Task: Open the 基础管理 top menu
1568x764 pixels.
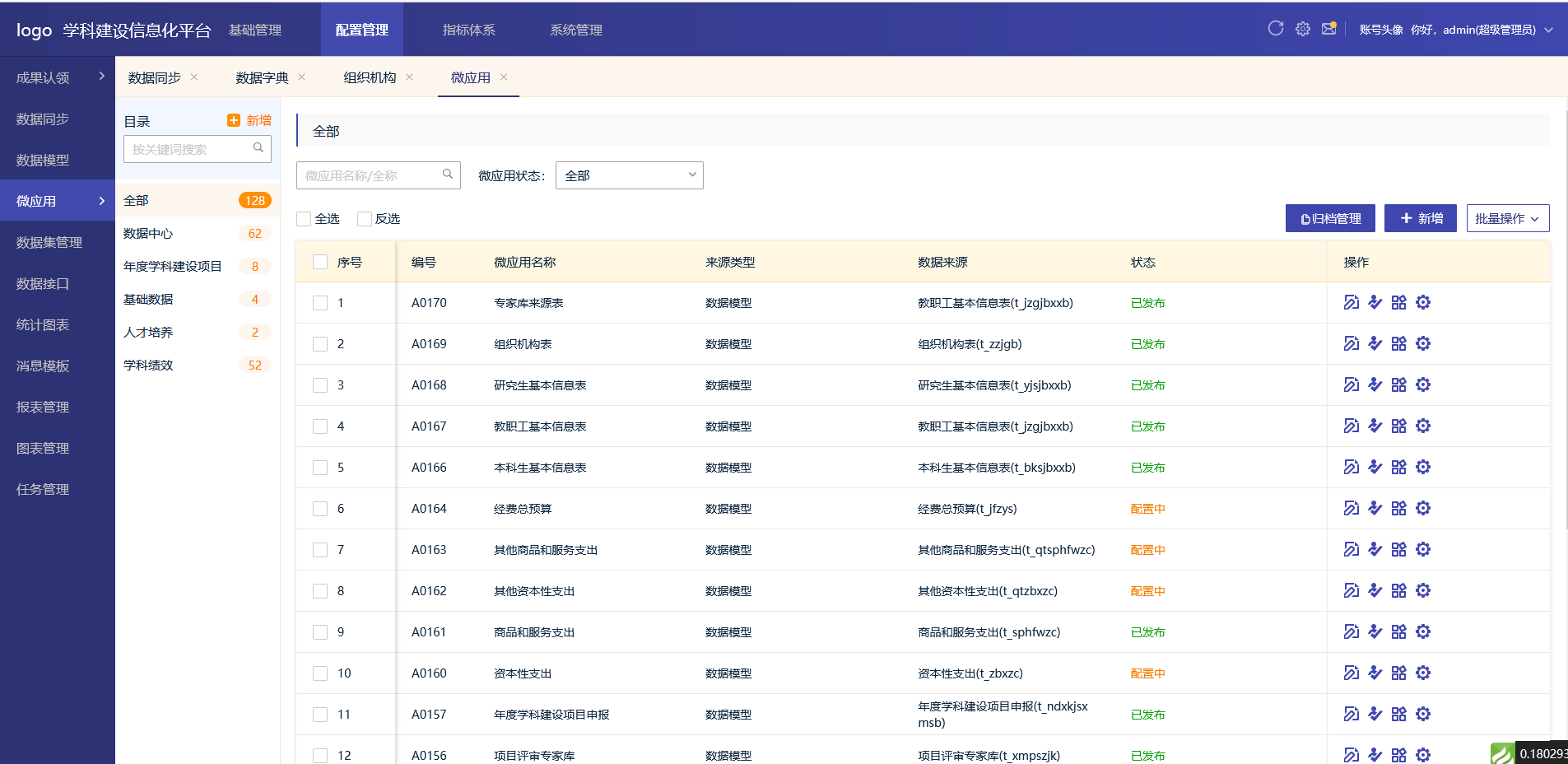Action: point(255,30)
